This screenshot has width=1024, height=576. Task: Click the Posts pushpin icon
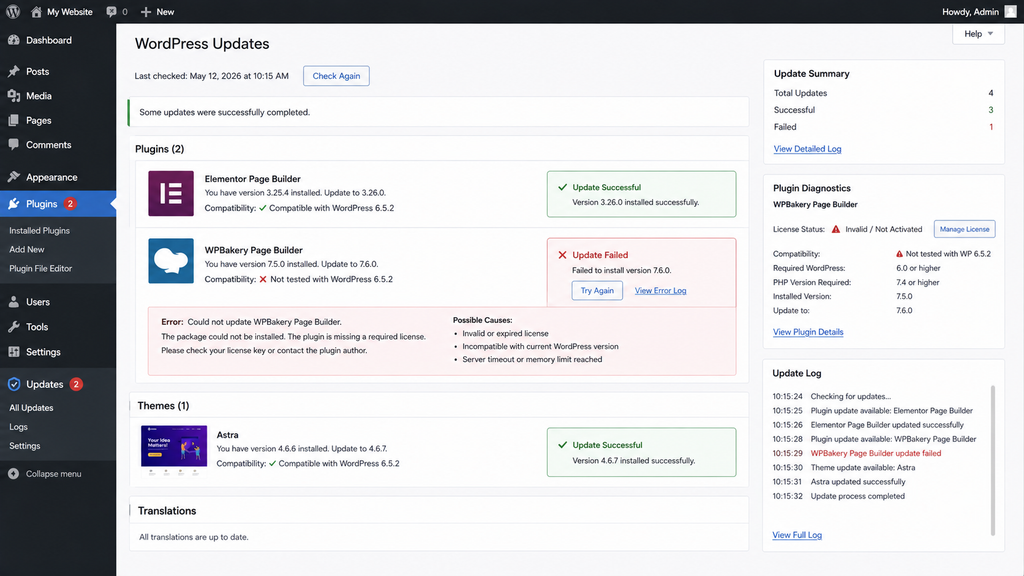[x=14, y=71]
